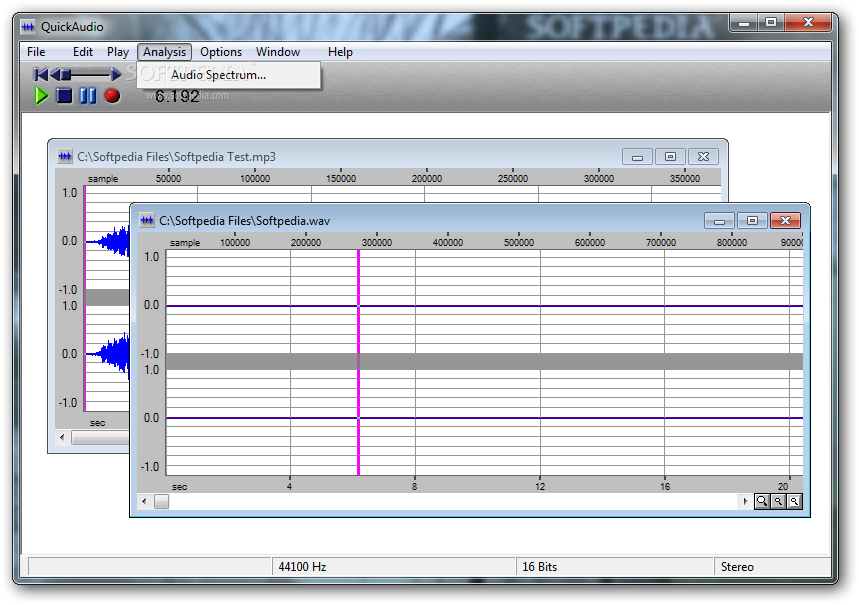Jump to start with the skip-to-beginning icon

41,74
